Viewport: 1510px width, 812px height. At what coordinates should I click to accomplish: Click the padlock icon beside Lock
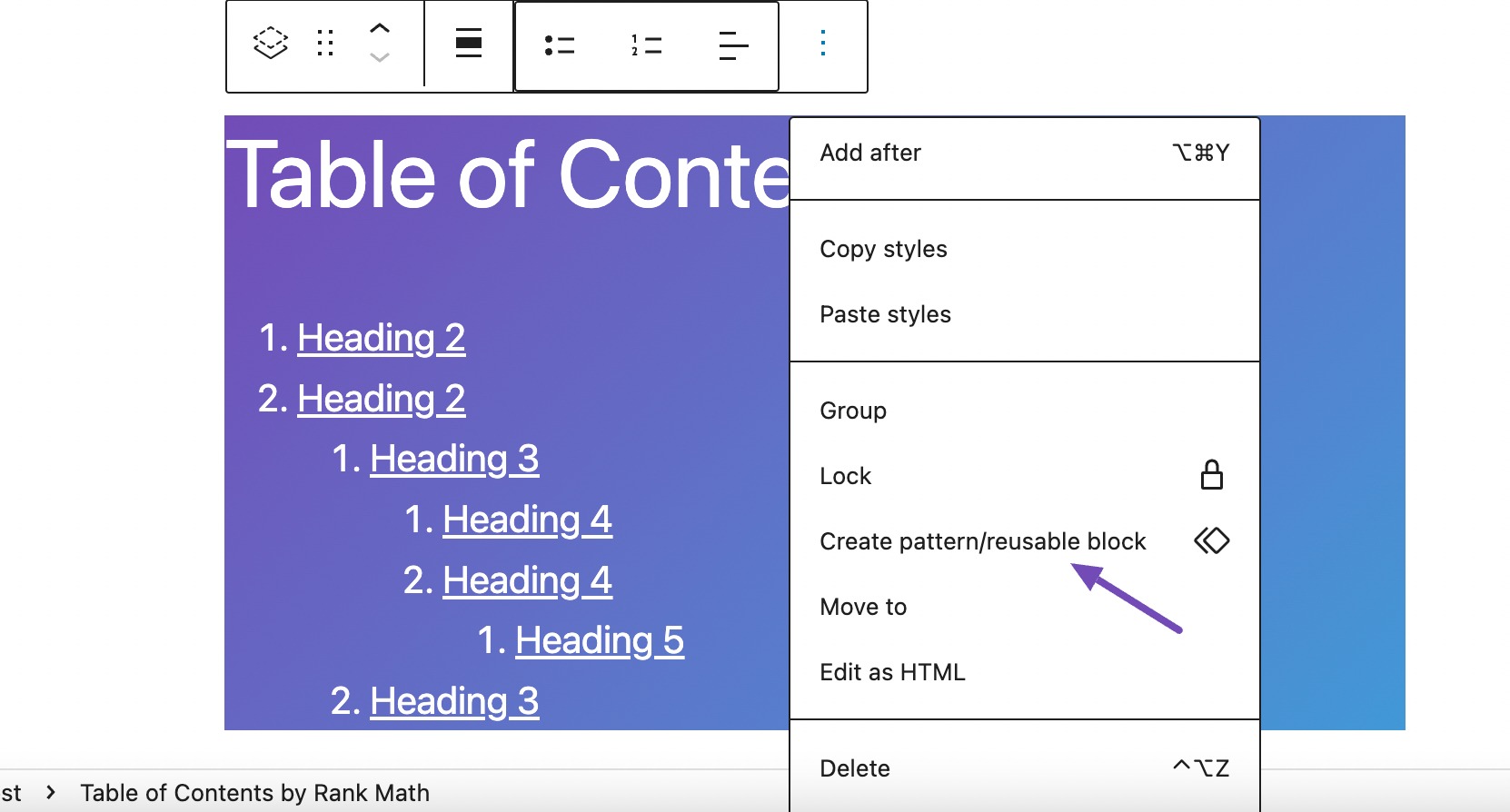pos(1212,475)
